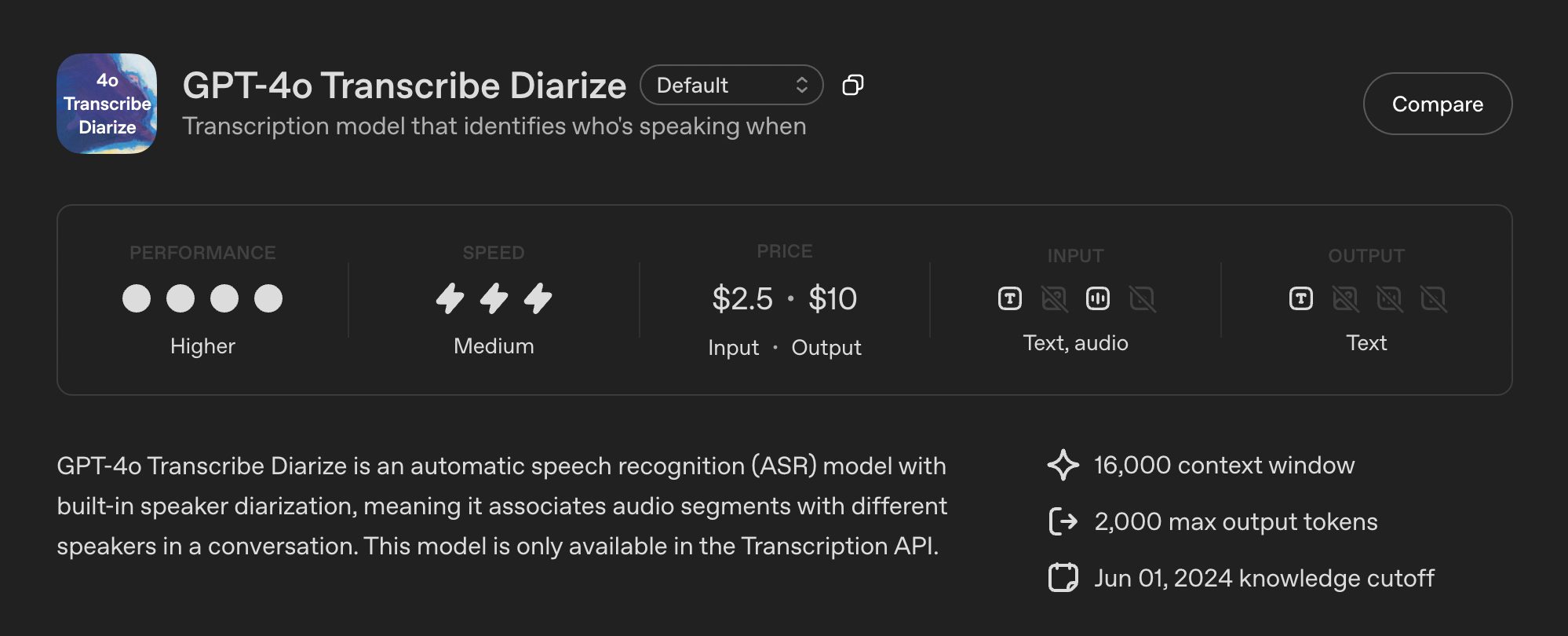The image size is (1568, 636).
Task: Select the text input modality icon
Action: click(x=1010, y=299)
